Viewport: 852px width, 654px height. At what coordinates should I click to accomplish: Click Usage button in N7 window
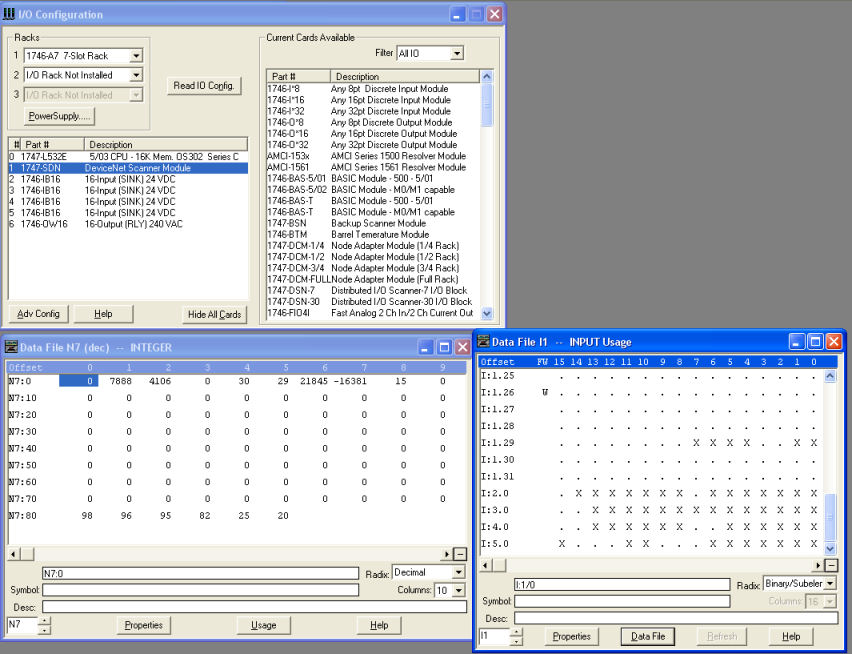(x=264, y=625)
